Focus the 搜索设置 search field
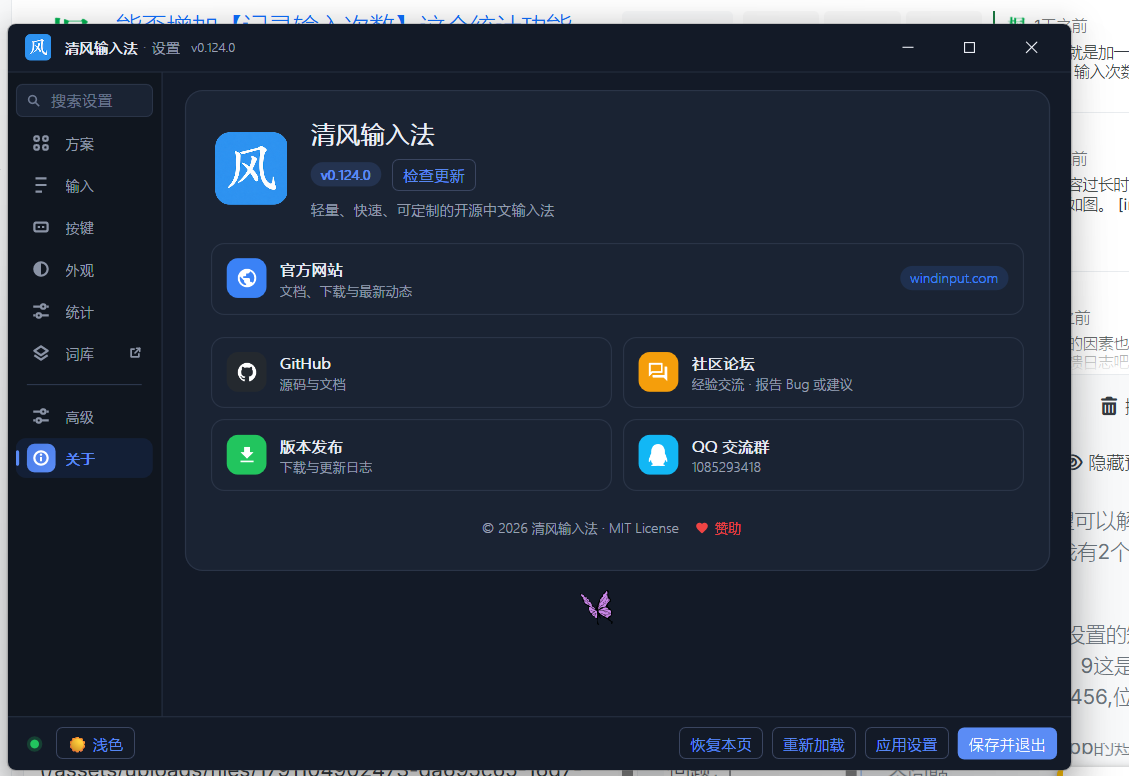This screenshot has height=776, width=1129. tap(84, 101)
